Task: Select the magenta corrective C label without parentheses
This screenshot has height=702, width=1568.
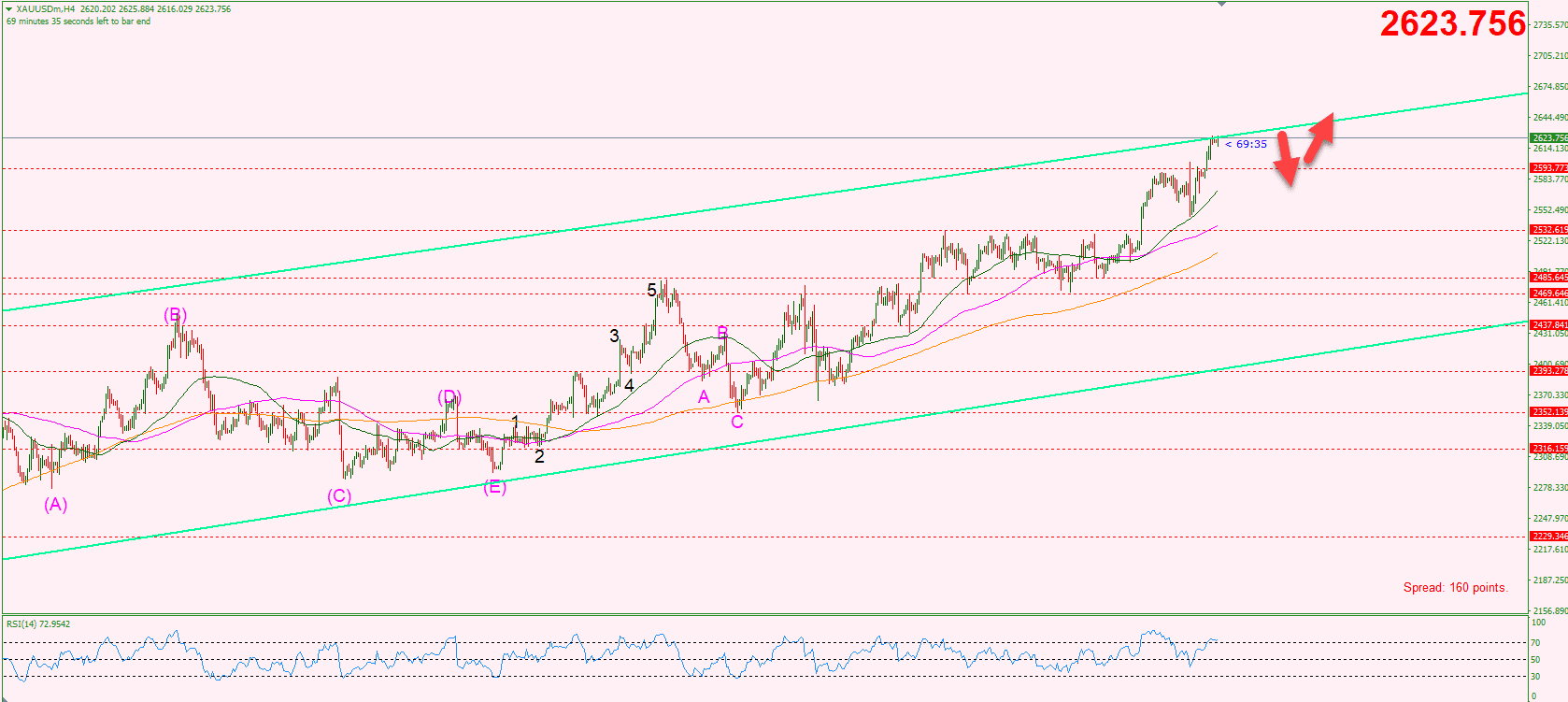Action: (x=737, y=423)
